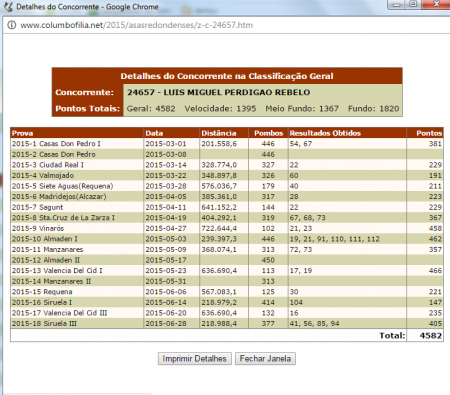Image resolution: width=450 pixels, height=395 pixels.
Task: Click the window icon in title bar
Action: pyautogui.click(x=8, y=7)
